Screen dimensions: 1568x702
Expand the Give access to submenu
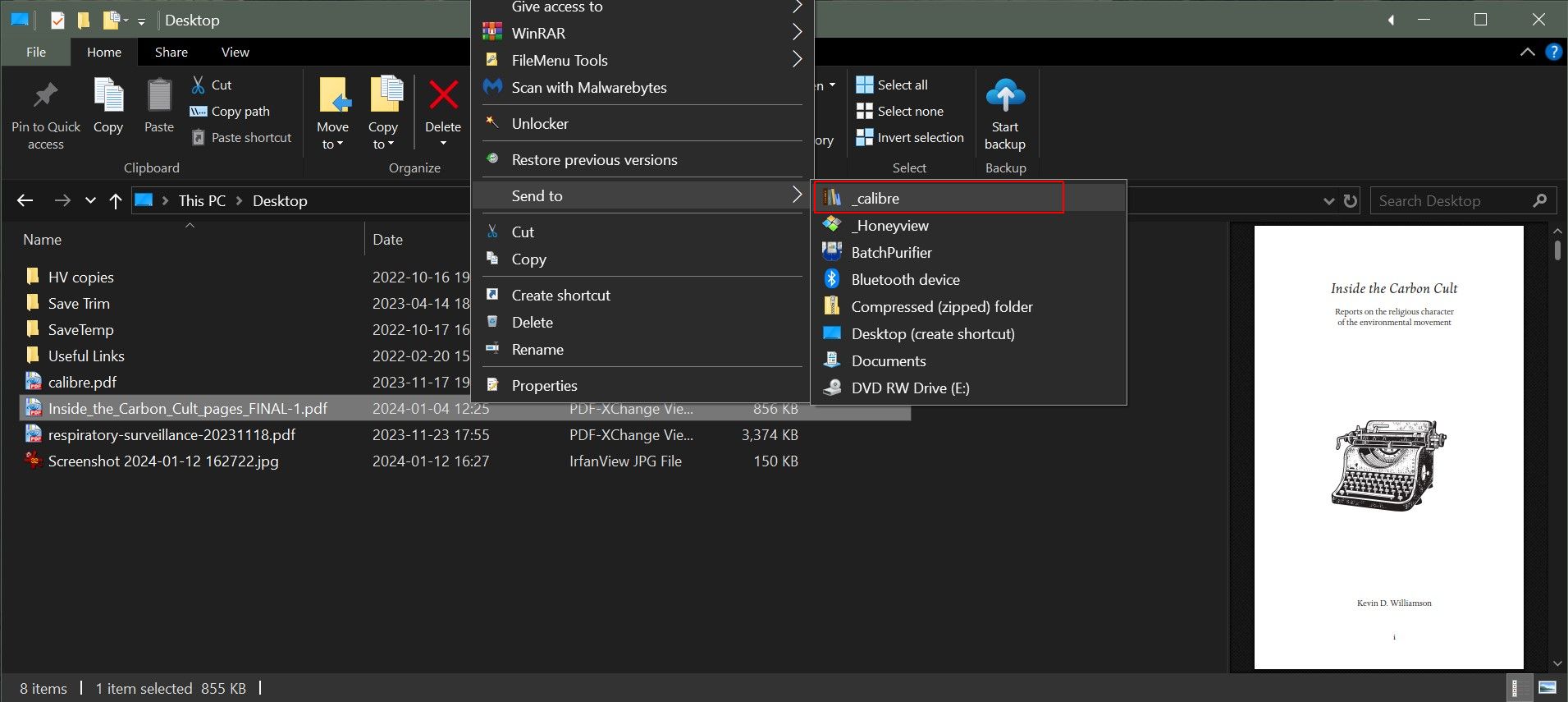pos(797,7)
